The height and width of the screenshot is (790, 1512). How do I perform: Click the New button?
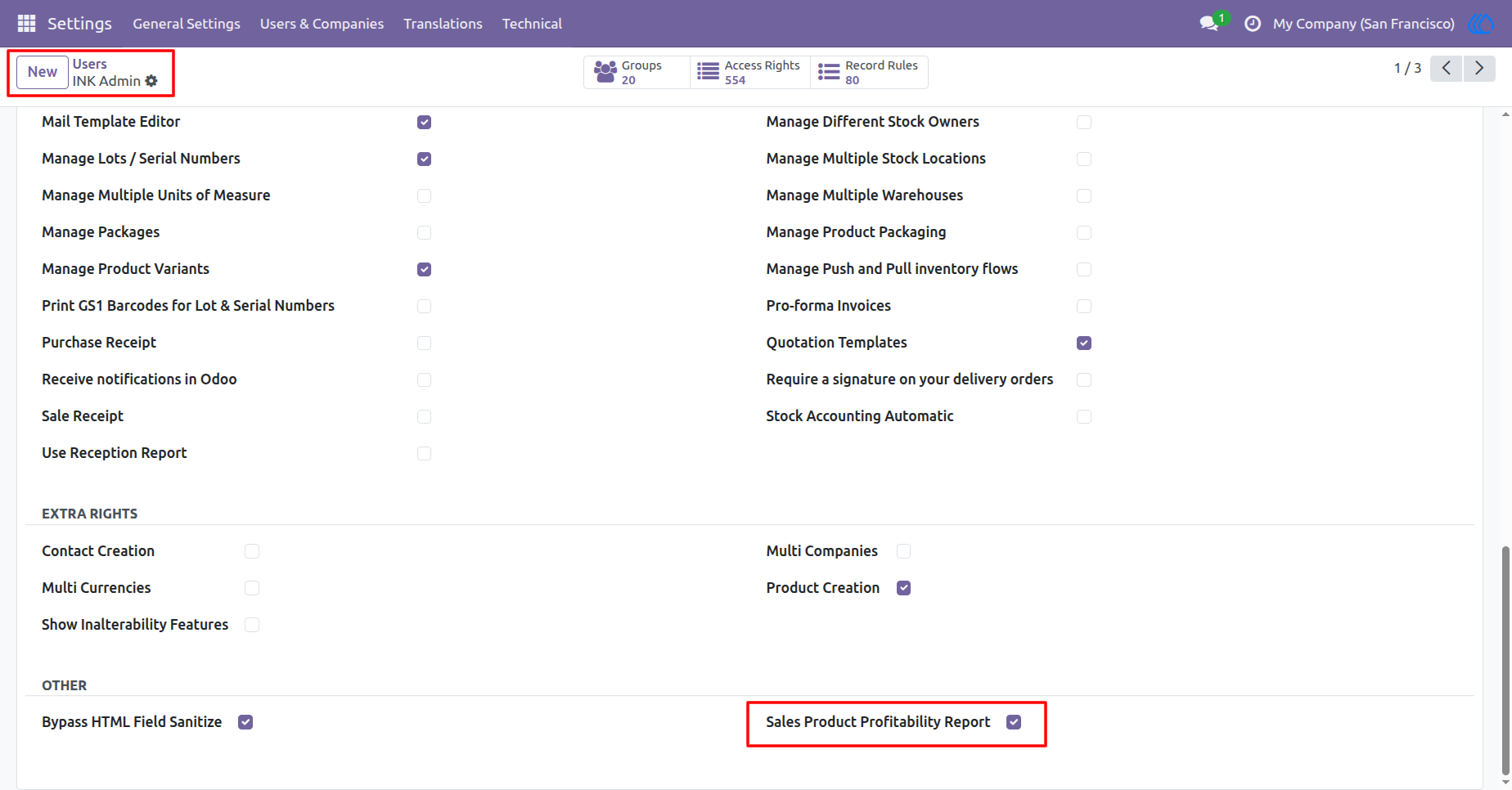coord(43,72)
